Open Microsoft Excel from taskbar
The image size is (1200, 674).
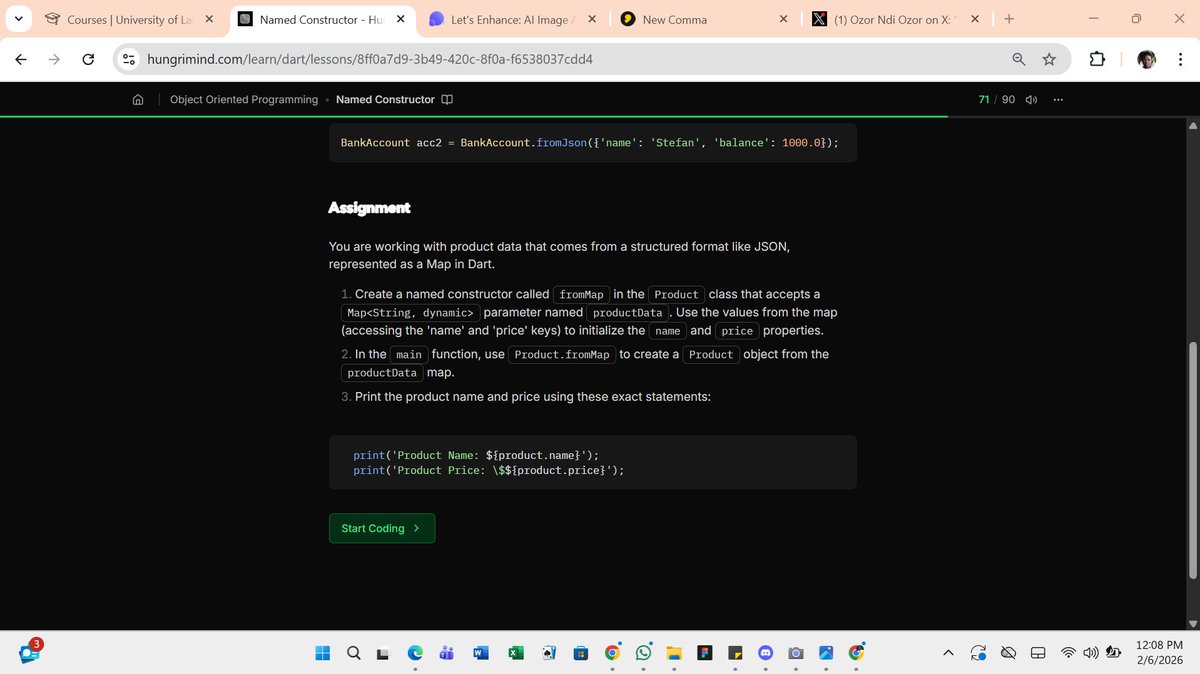coord(515,653)
